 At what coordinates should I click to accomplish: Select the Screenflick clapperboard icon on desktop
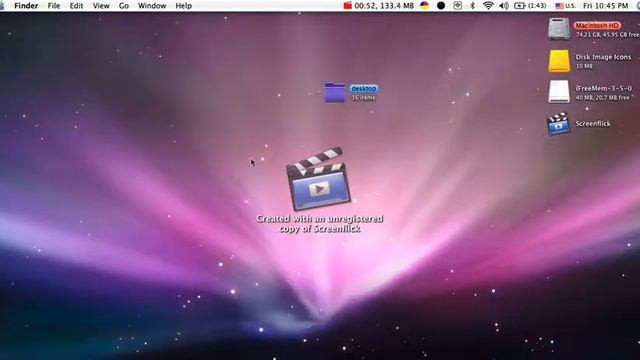(x=558, y=124)
